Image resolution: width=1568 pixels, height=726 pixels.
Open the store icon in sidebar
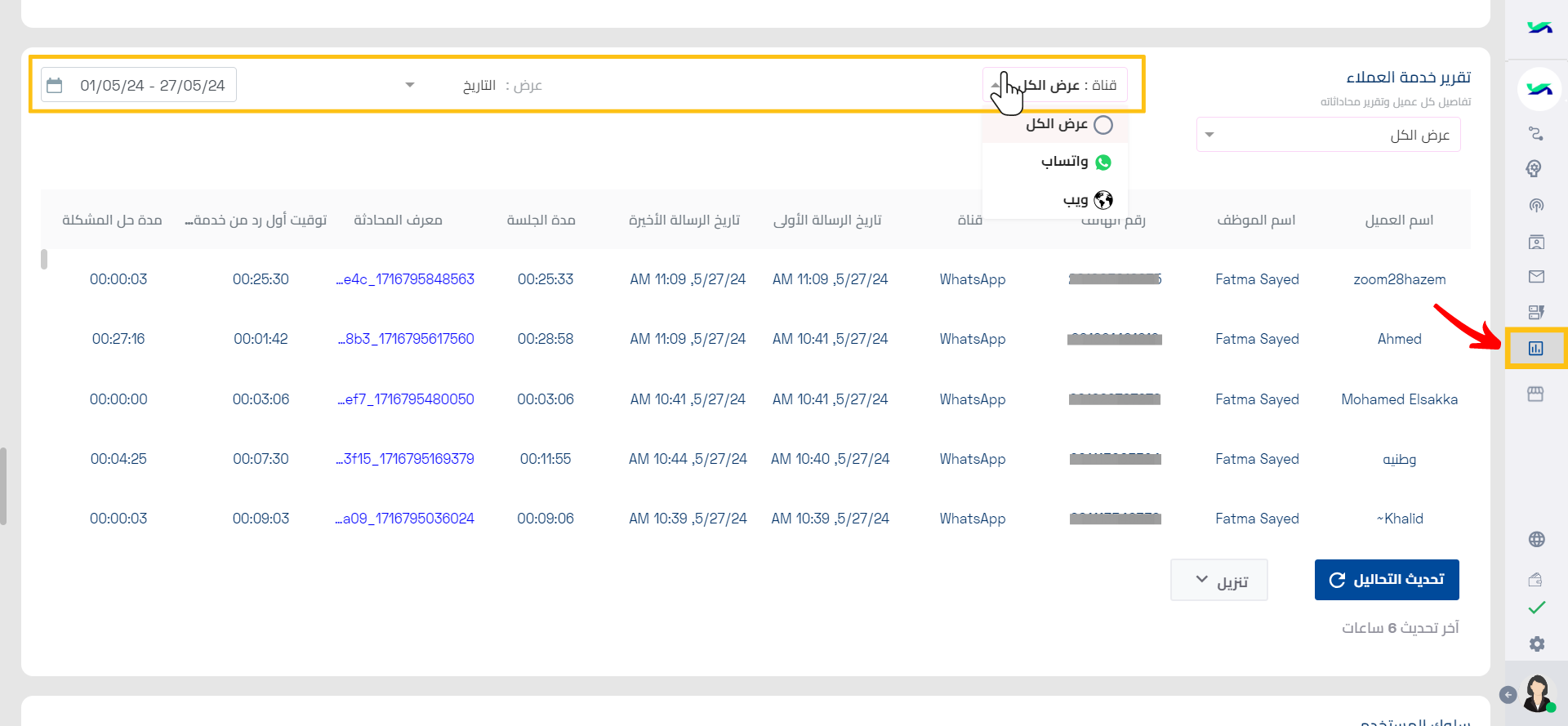point(1536,394)
